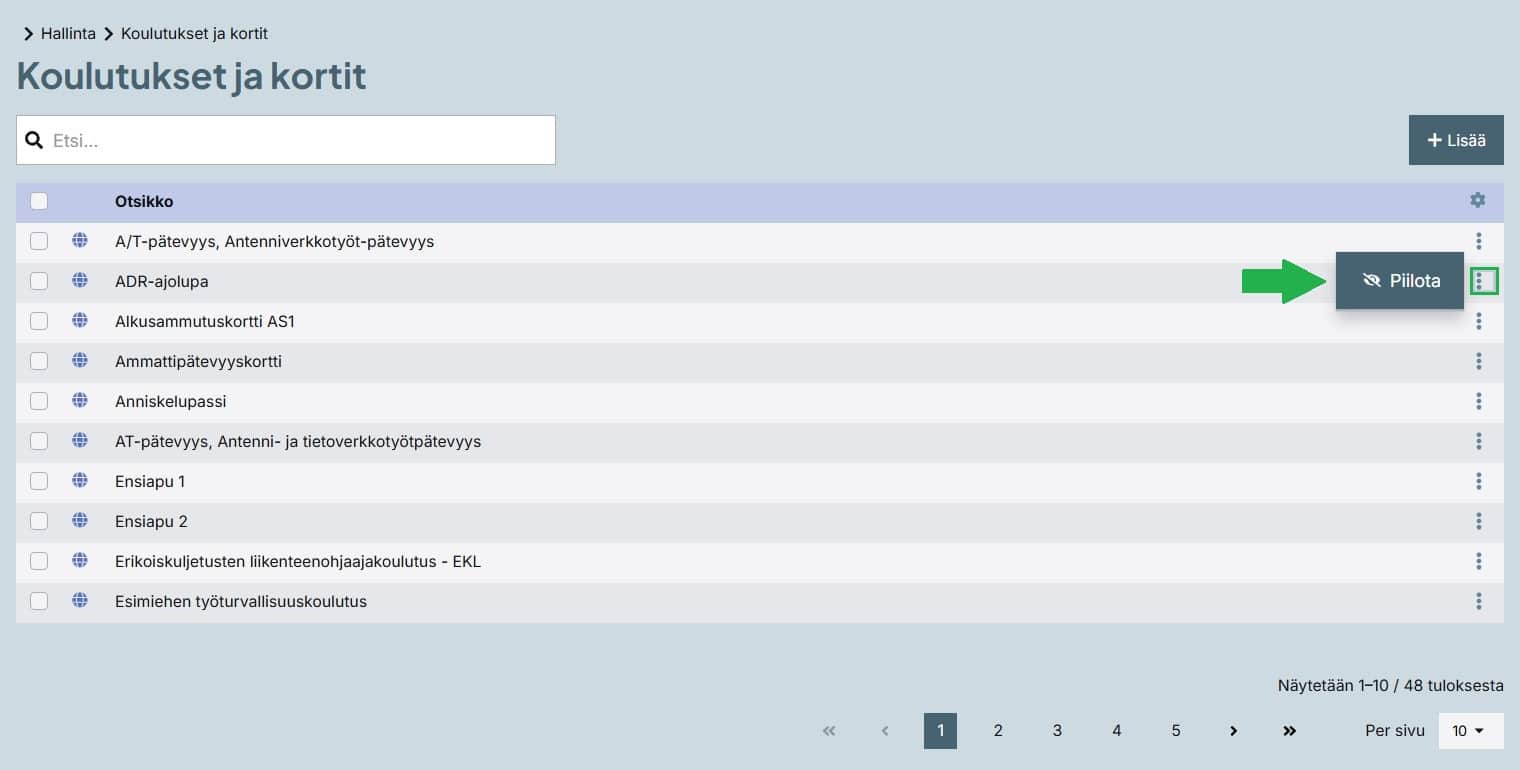The width and height of the screenshot is (1520, 770).
Task: Jump to last page double arrow
Action: tap(1290, 731)
